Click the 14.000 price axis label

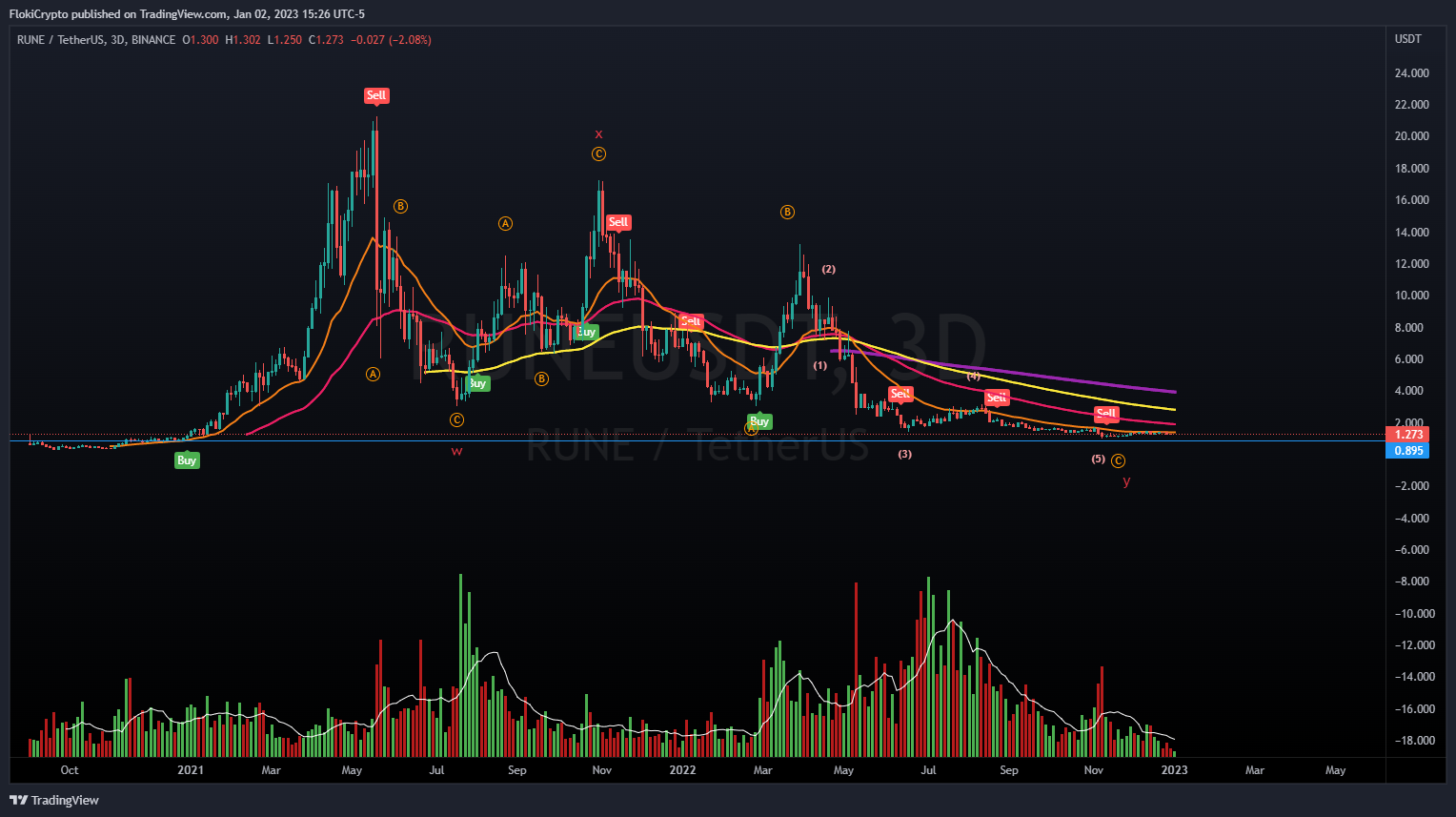pos(1412,232)
